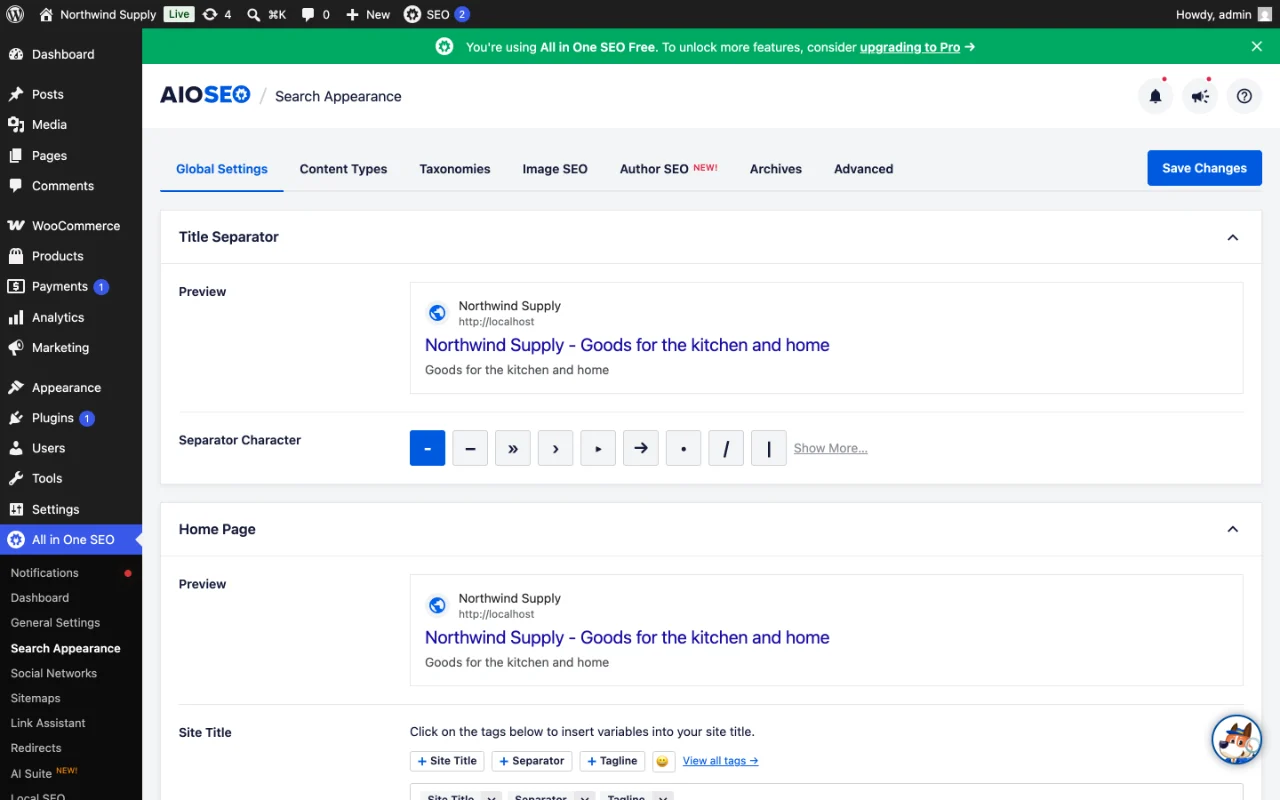Select the single angle › separator

pyautogui.click(x=555, y=448)
